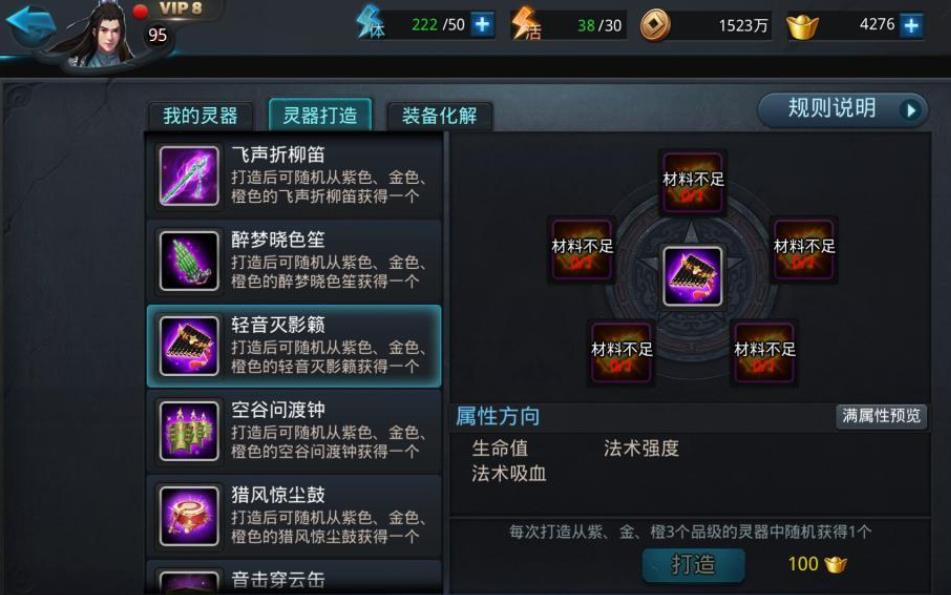The height and width of the screenshot is (595, 951).
Task: Click the left 材料不足 material slot
Action: (x=582, y=250)
